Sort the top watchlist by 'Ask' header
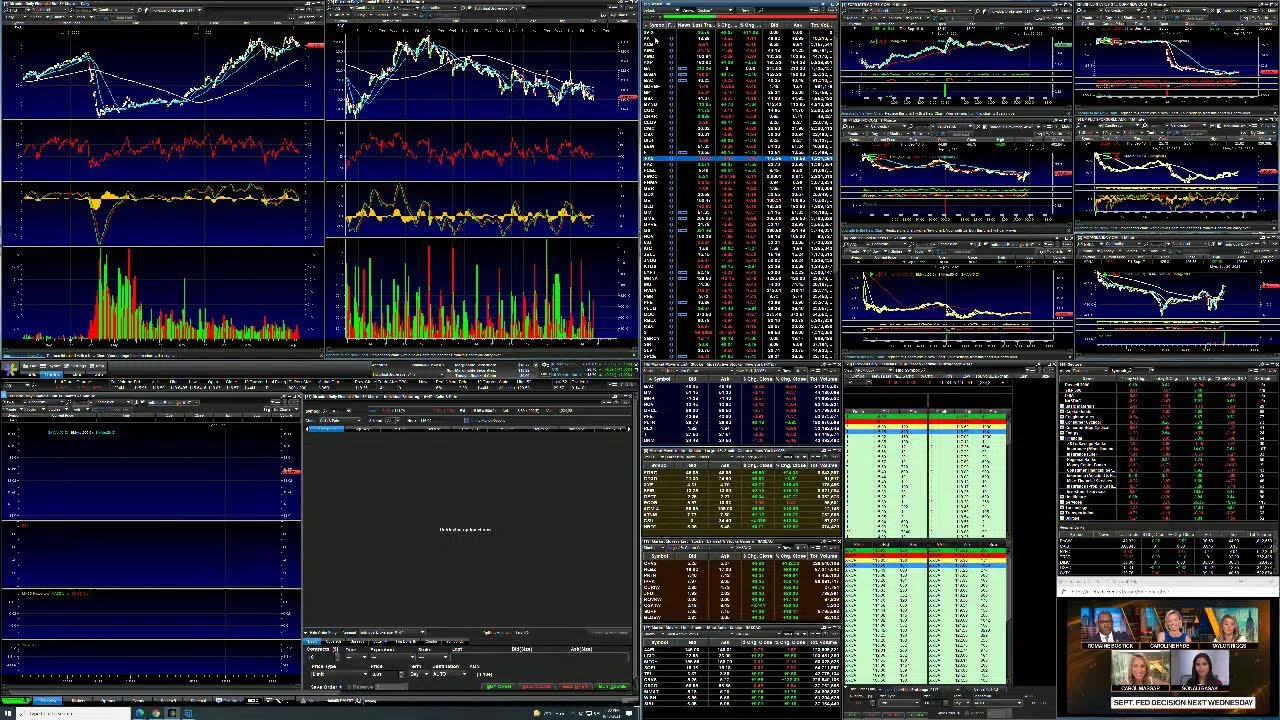This screenshot has height=720, width=1280. [x=797, y=25]
